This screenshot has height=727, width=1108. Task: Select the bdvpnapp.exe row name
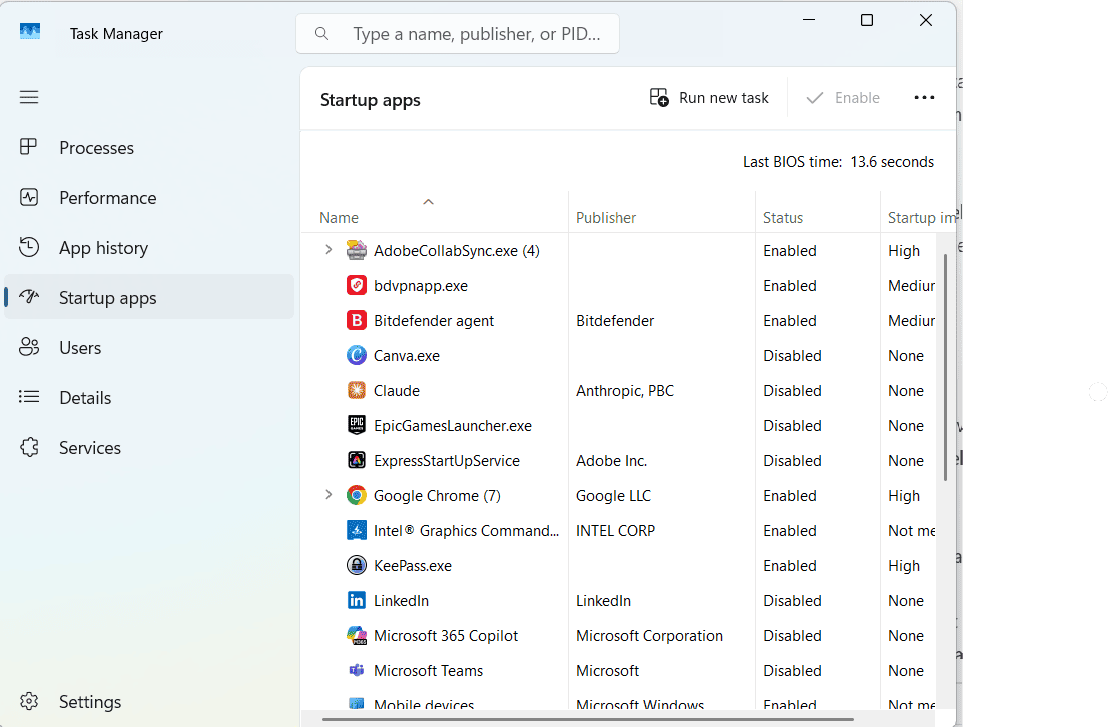(x=420, y=286)
